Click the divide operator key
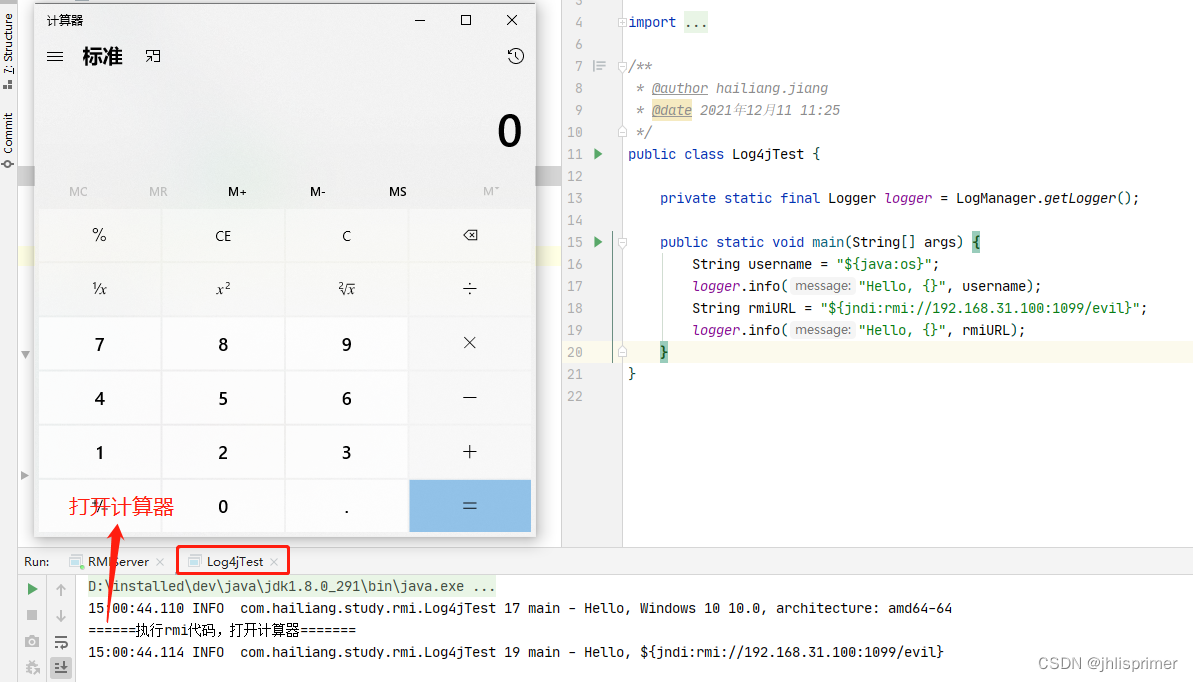The height and width of the screenshot is (682, 1193). coord(470,288)
